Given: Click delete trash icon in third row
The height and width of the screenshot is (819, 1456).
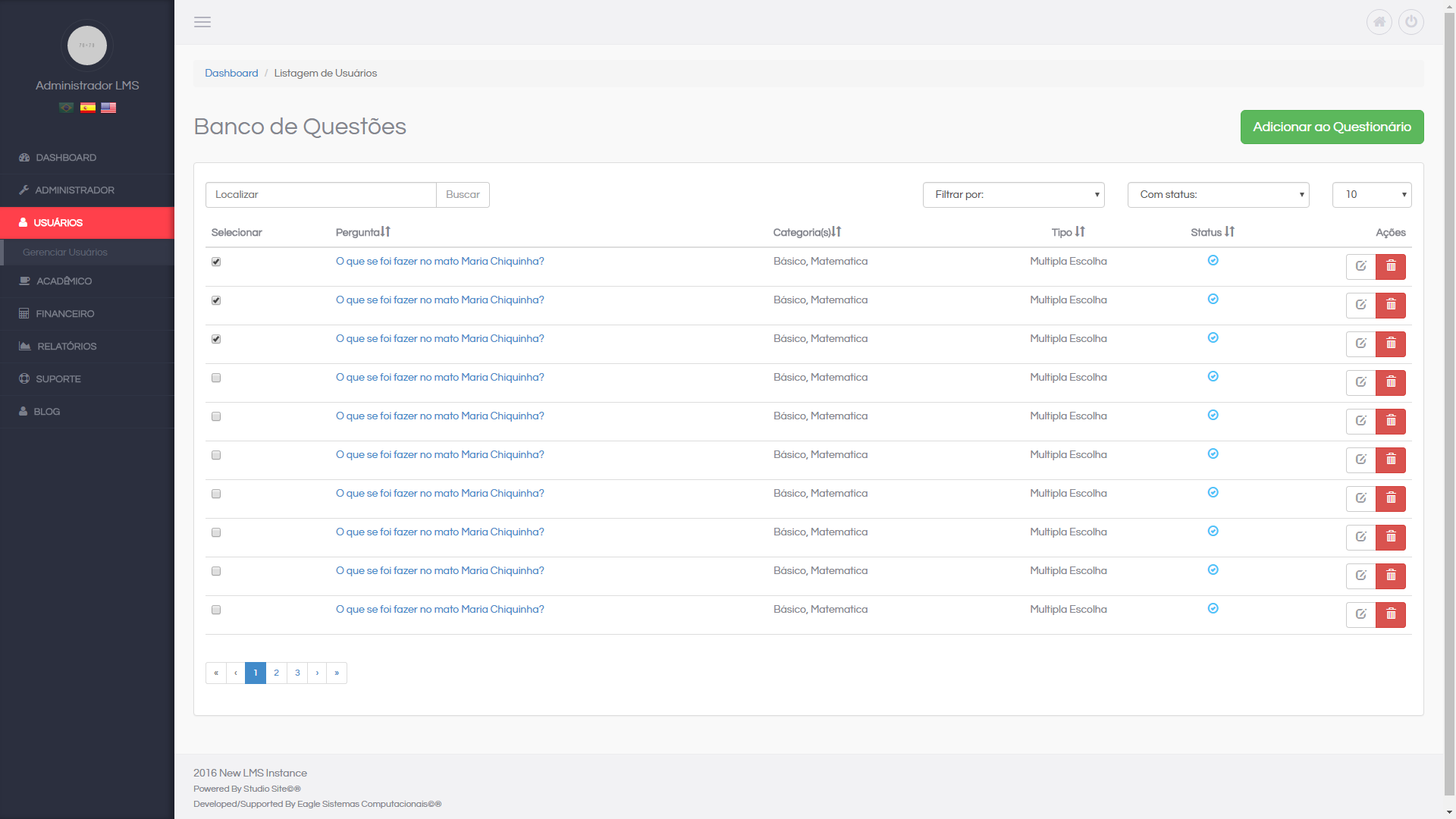Looking at the screenshot, I should click(1391, 344).
